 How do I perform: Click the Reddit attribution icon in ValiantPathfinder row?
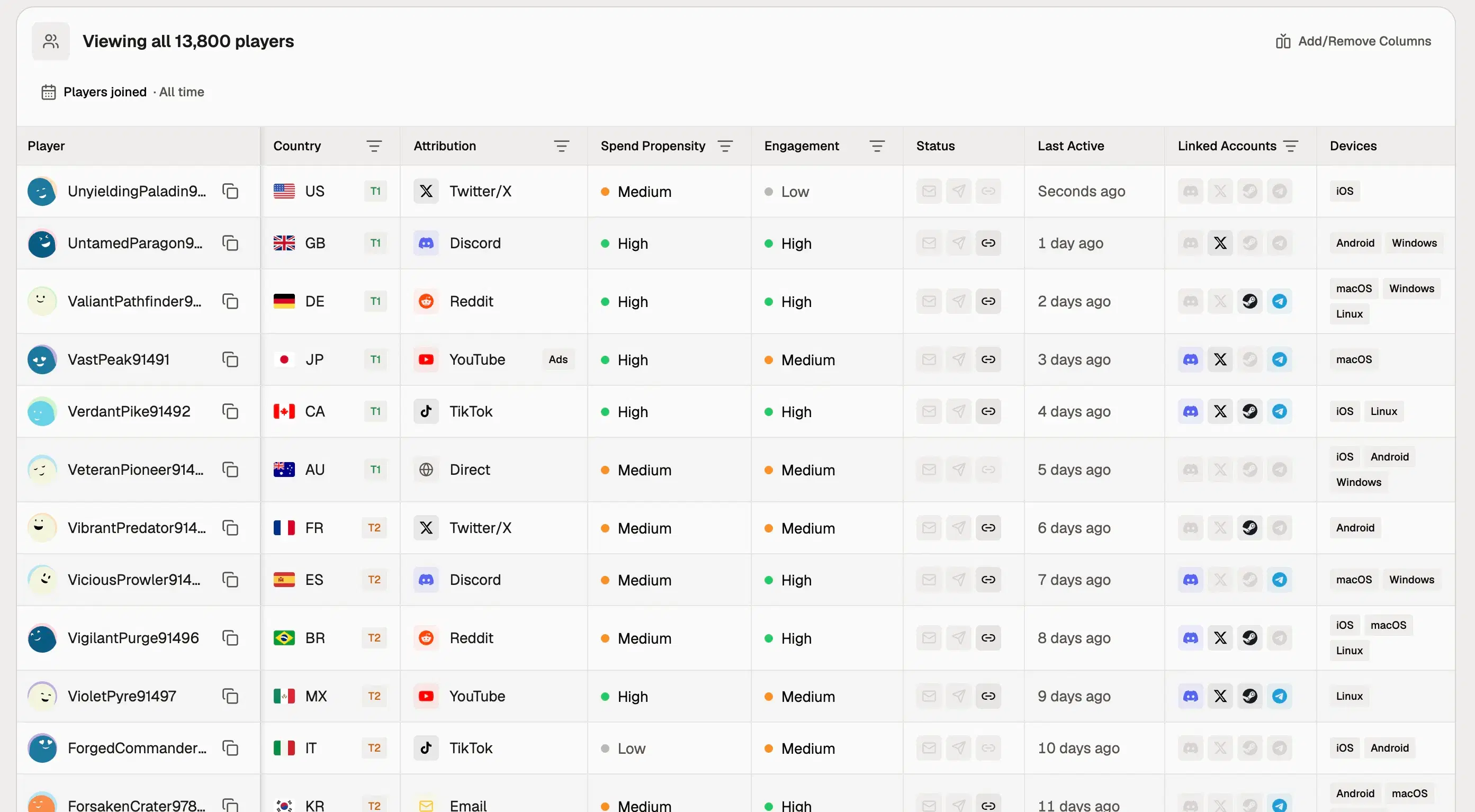pos(426,301)
